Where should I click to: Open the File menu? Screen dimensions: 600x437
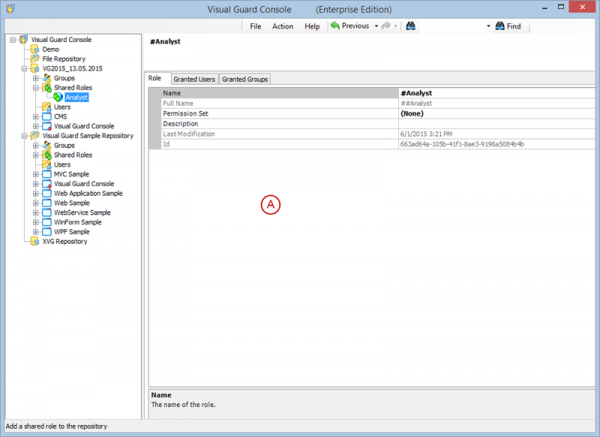[x=256, y=26]
